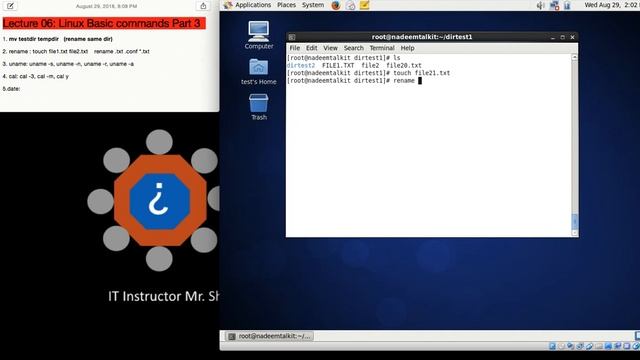Click the root@nadeemtalkit taskbar button
This screenshot has height=360, width=640.
269,336
